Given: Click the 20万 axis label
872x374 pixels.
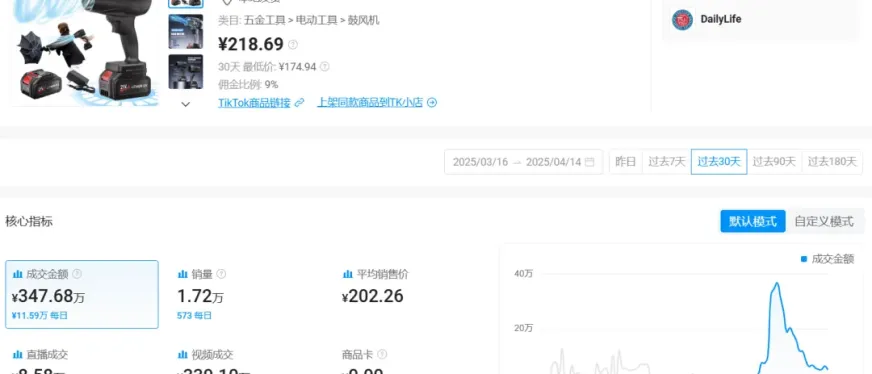Looking at the screenshot, I should pos(523,328).
